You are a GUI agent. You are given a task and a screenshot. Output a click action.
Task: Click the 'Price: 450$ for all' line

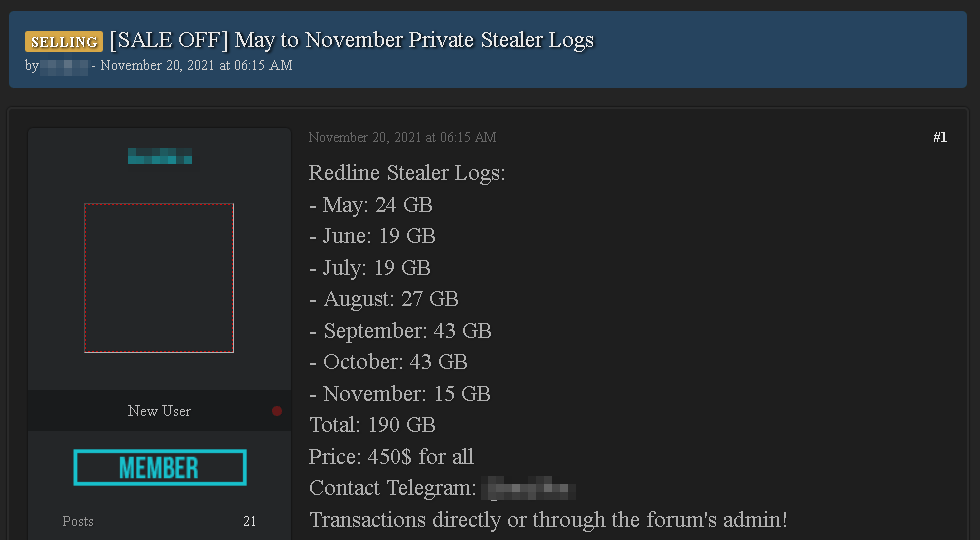tap(391, 457)
